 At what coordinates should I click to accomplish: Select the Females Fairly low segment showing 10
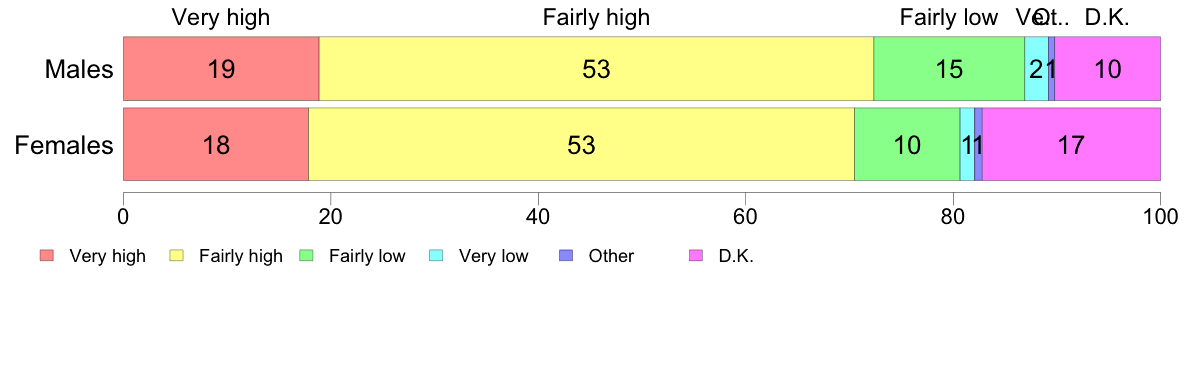(907, 145)
